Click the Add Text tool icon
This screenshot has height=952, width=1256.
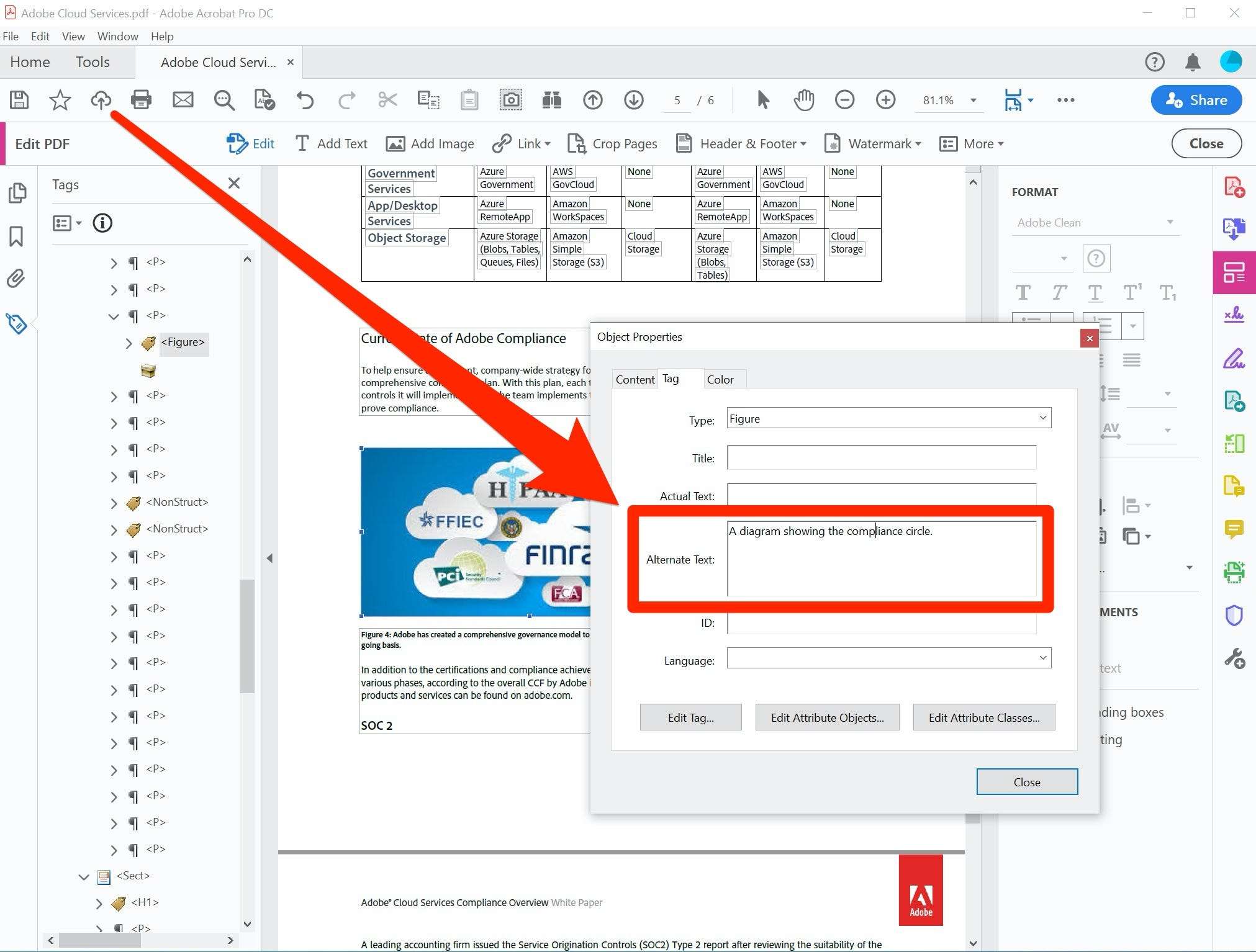331,143
